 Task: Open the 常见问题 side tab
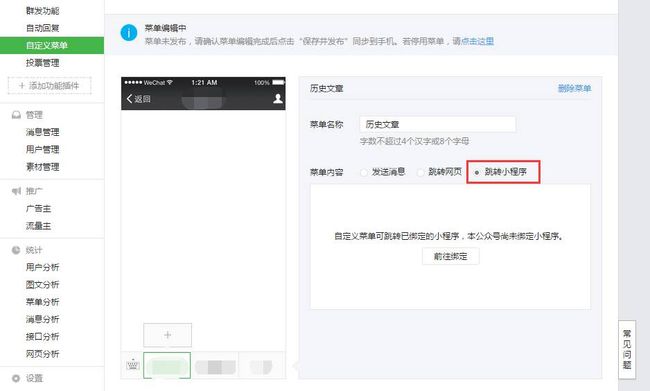(x=627, y=349)
